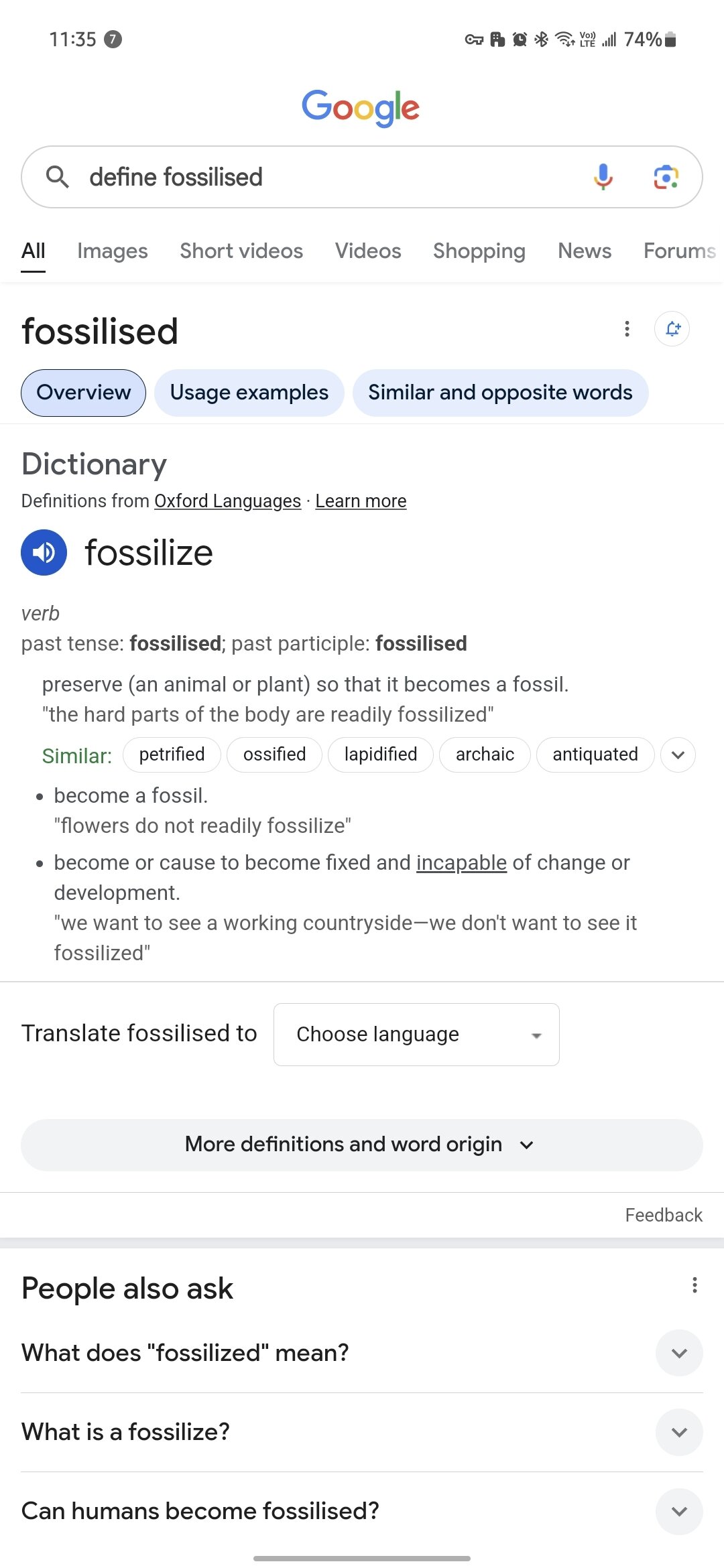Open the fossilised card options menu
This screenshot has width=724, height=1568.
[x=627, y=329]
